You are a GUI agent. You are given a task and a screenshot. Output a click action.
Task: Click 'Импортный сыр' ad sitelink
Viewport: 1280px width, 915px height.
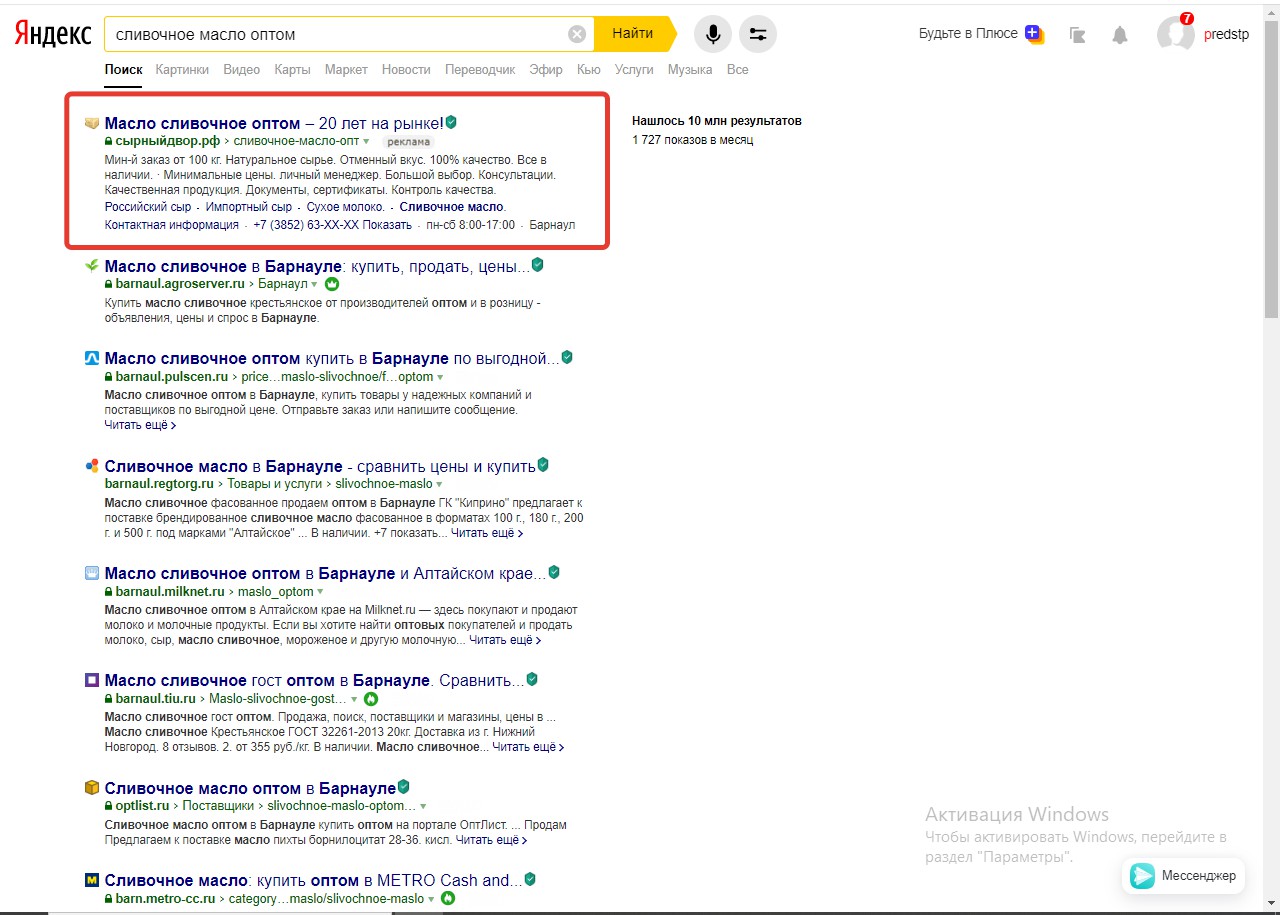click(249, 207)
